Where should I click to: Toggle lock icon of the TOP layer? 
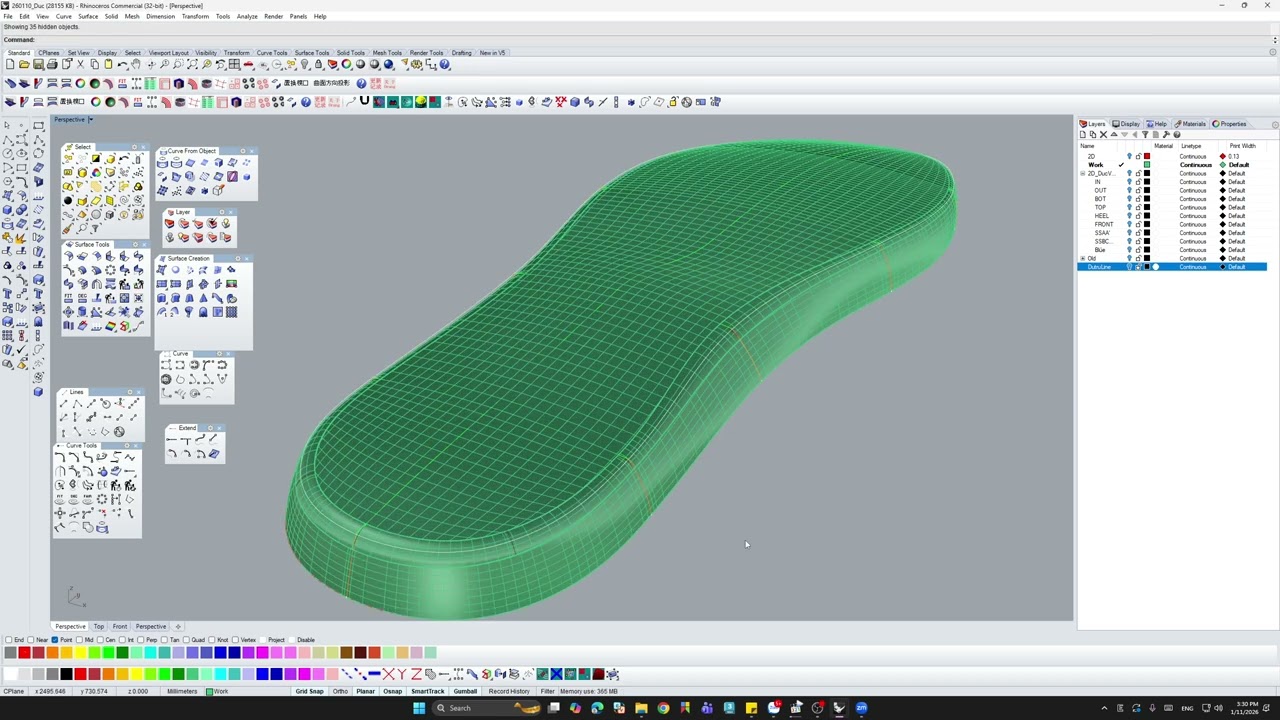tap(1138, 207)
